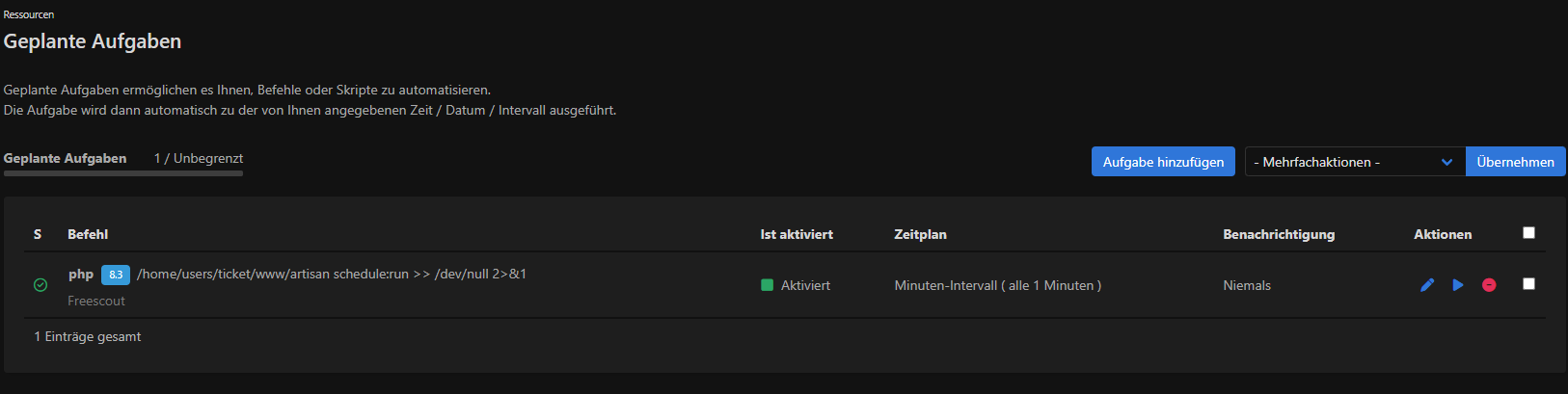
Task: Click the PHP 8.3 version badge
Action: tap(116, 275)
